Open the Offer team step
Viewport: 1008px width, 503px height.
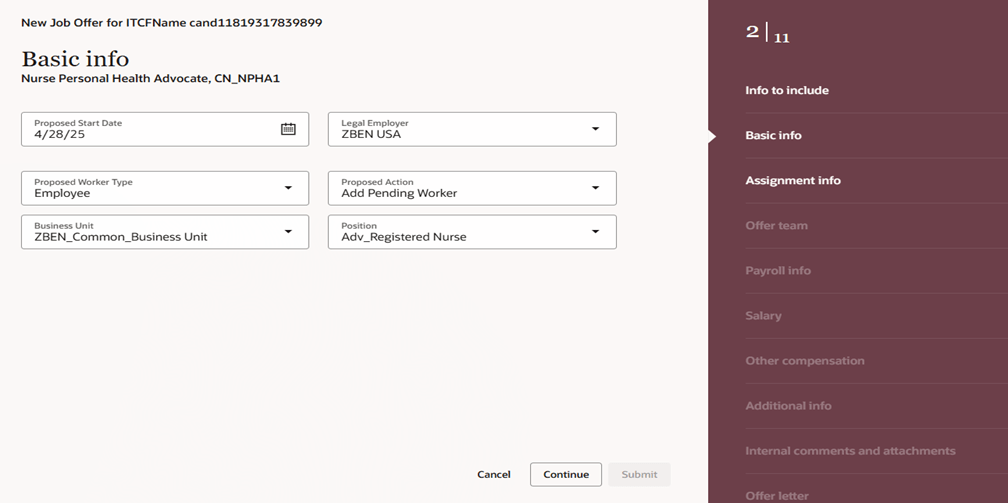(776, 226)
